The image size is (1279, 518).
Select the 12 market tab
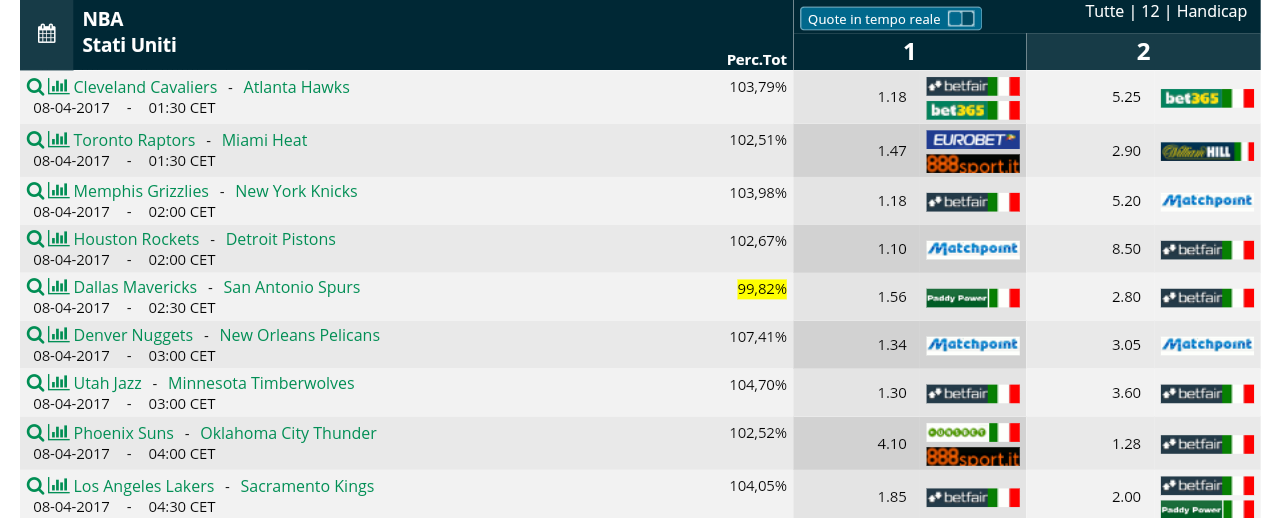point(1150,12)
